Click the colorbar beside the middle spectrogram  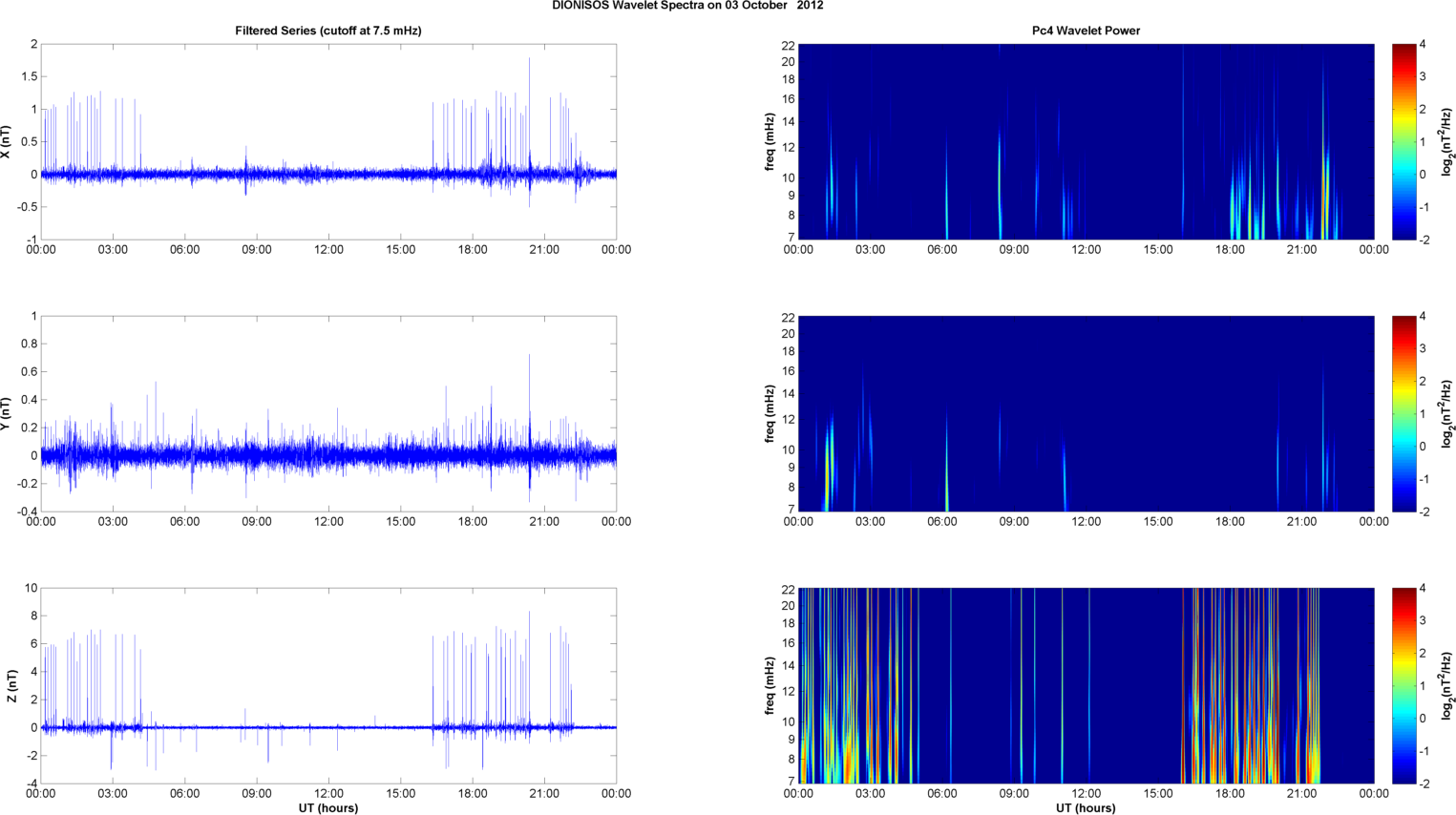pyautogui.click(x=1403, y=414)
